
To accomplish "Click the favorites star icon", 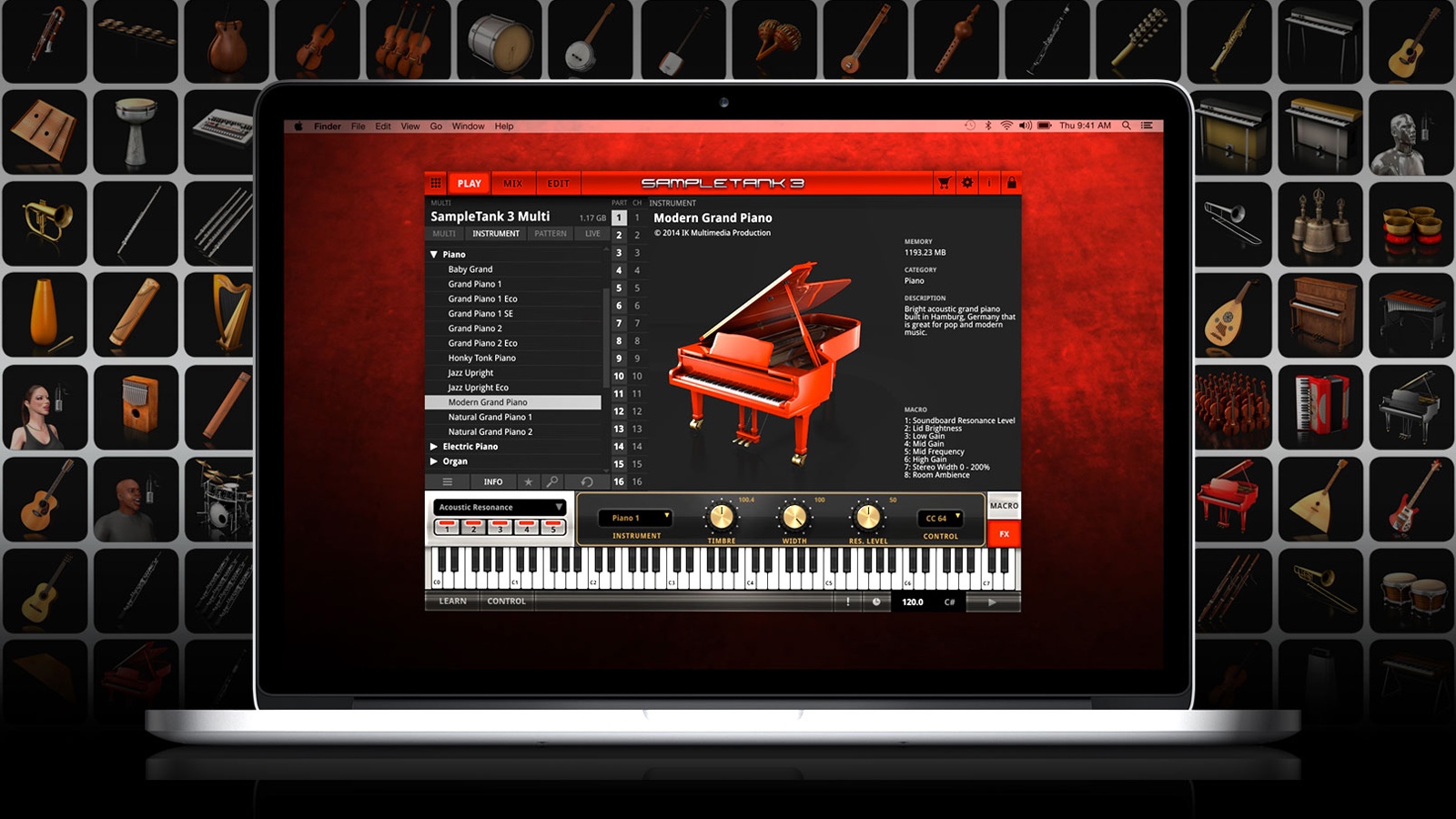I will click(x=528, y=481).
